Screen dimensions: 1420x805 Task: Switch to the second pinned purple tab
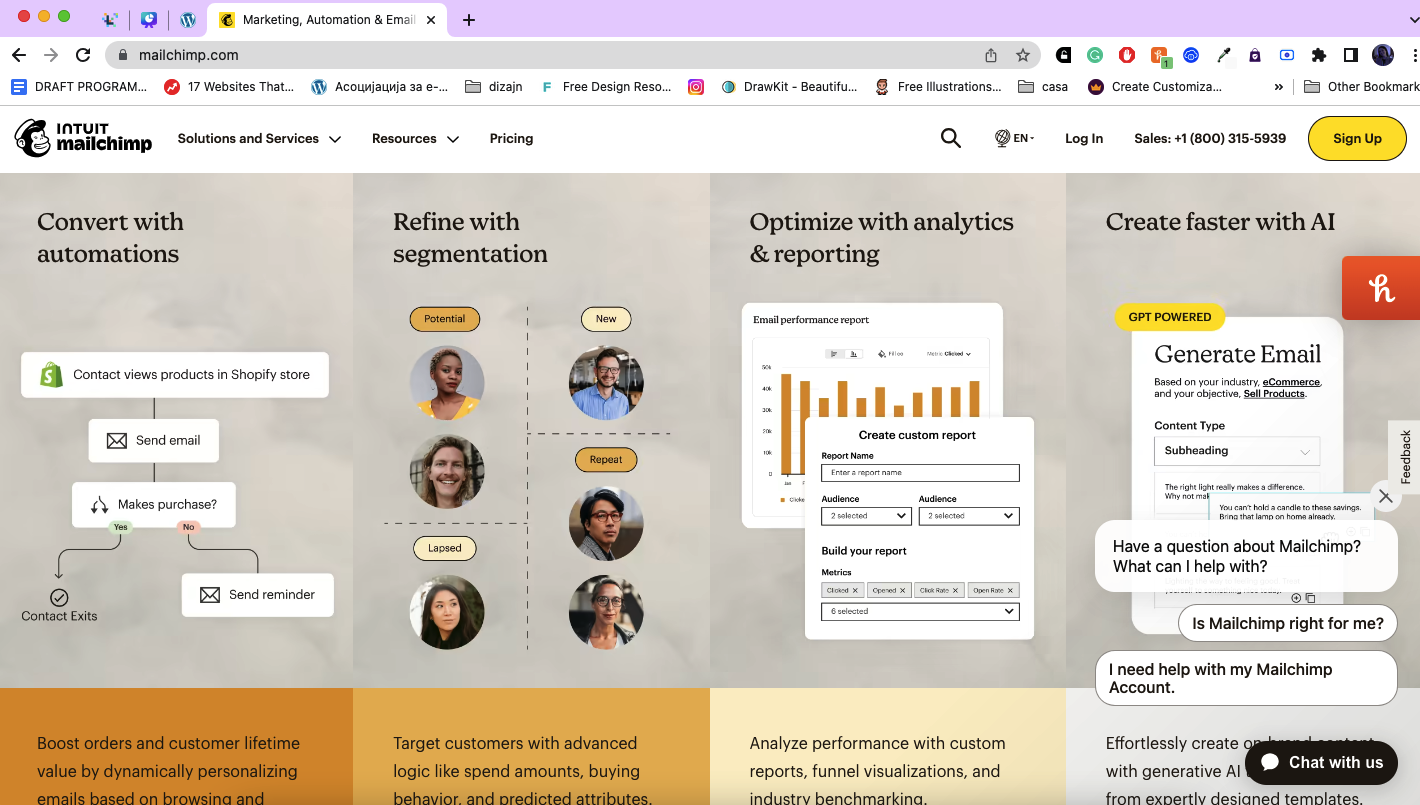pos(149,19)
